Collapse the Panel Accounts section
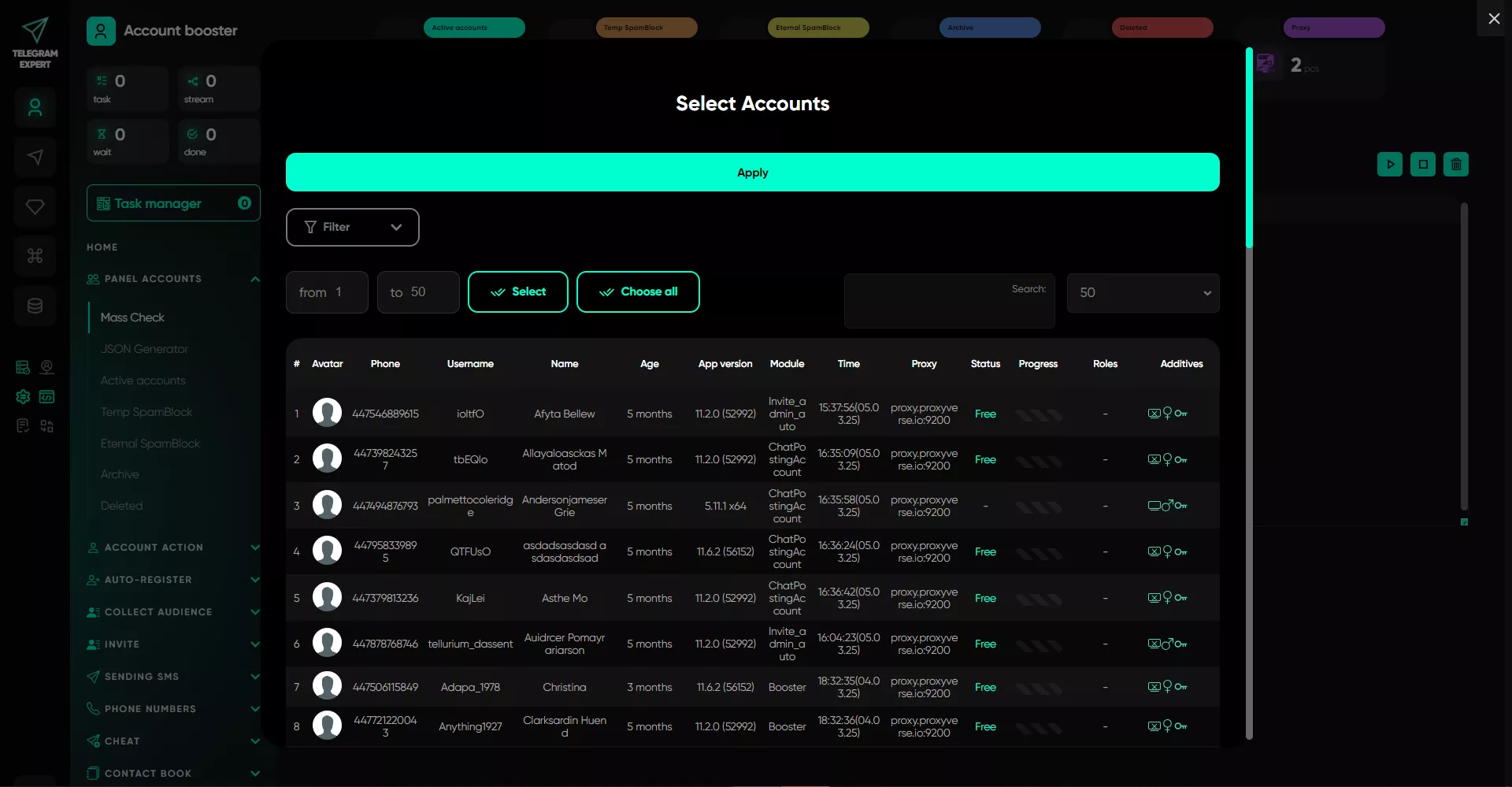 254,279
